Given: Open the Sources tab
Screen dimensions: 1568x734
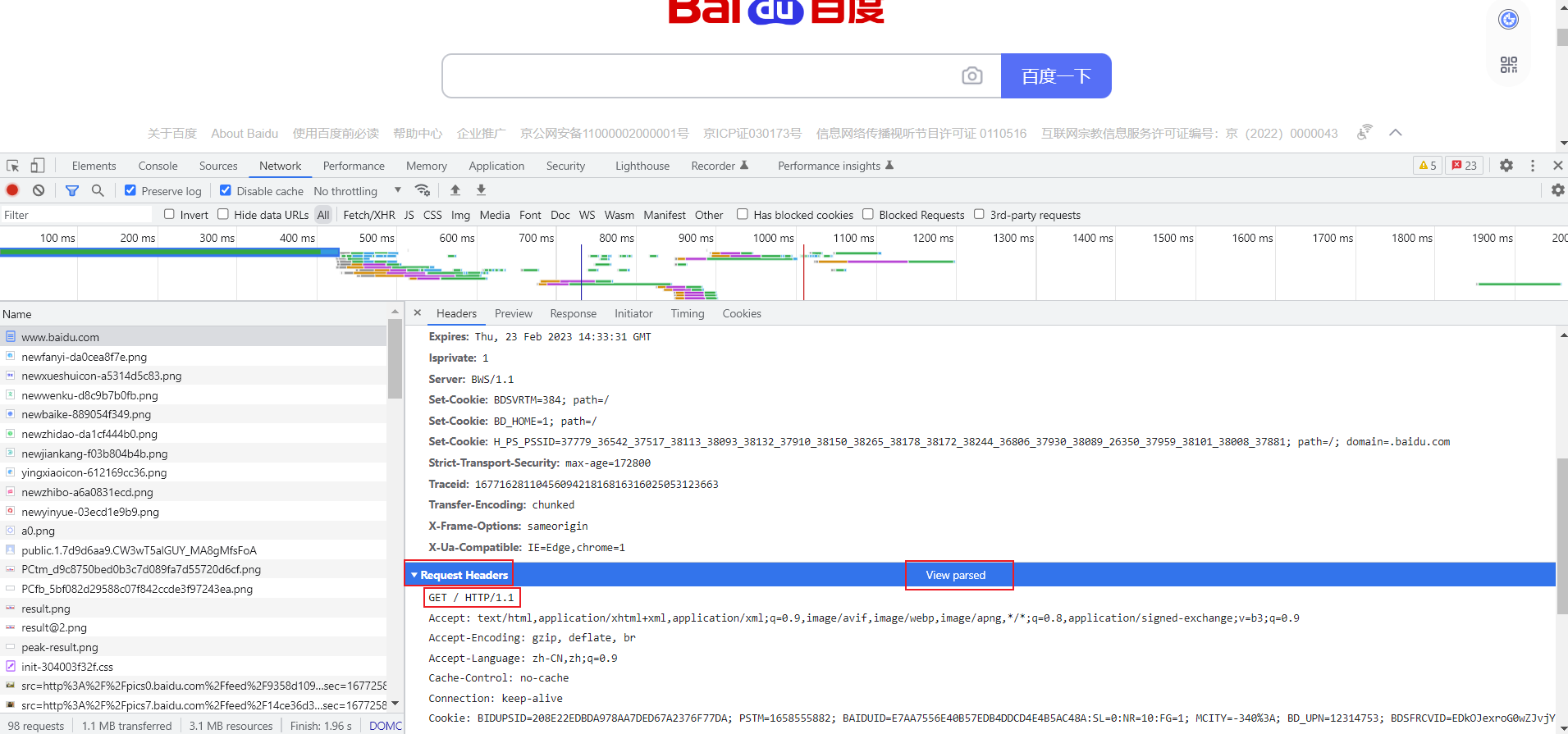Looking at the screenshot, I should point(218,166).
